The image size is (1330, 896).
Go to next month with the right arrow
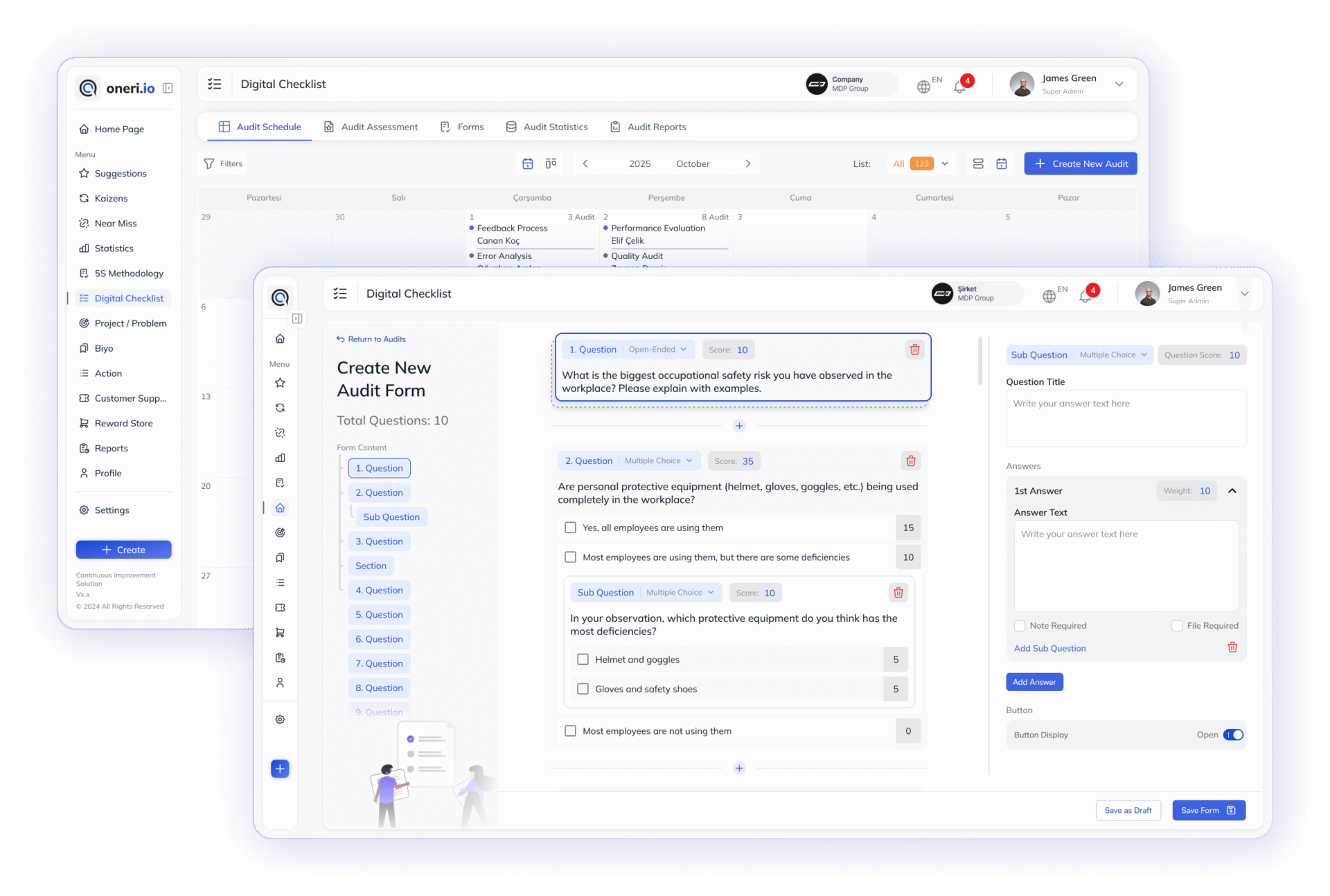click(748, 164)
